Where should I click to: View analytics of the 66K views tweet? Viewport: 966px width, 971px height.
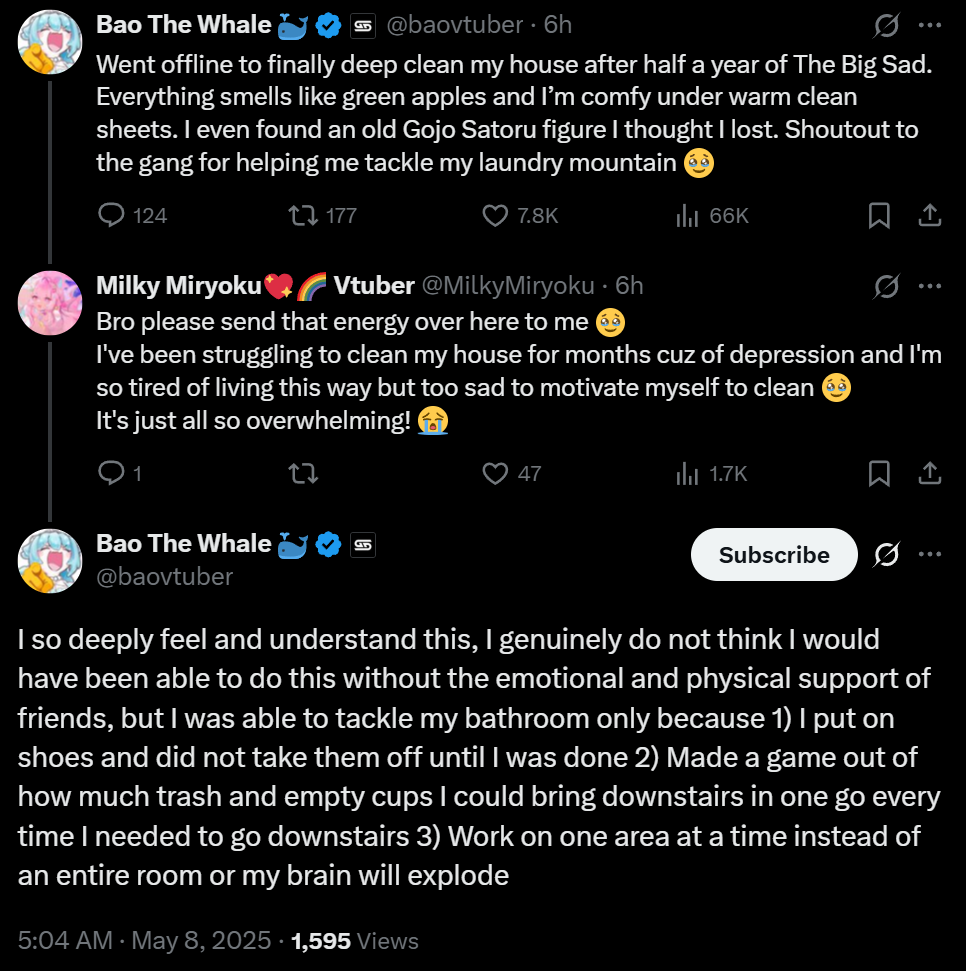tap(687, 215)
